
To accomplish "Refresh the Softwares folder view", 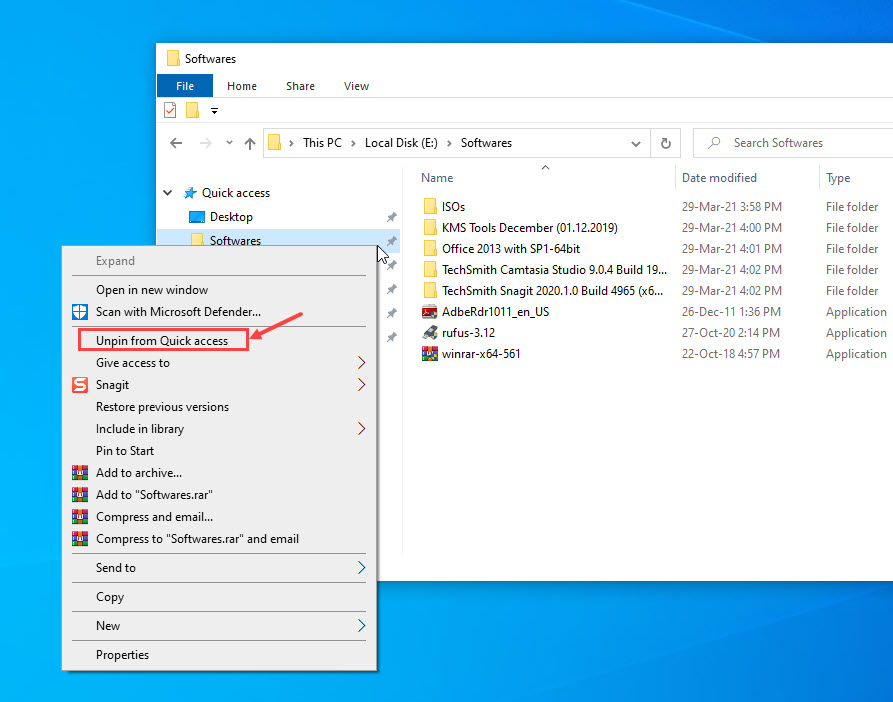I will pos(665,143).
